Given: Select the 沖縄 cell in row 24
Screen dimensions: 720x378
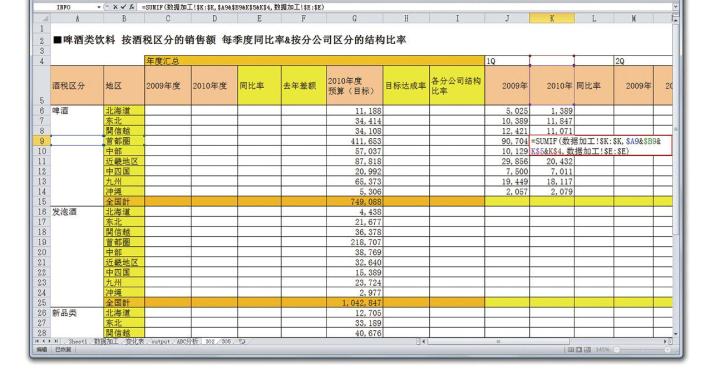Looking at the screenshot, I should [x=124, y=293].
